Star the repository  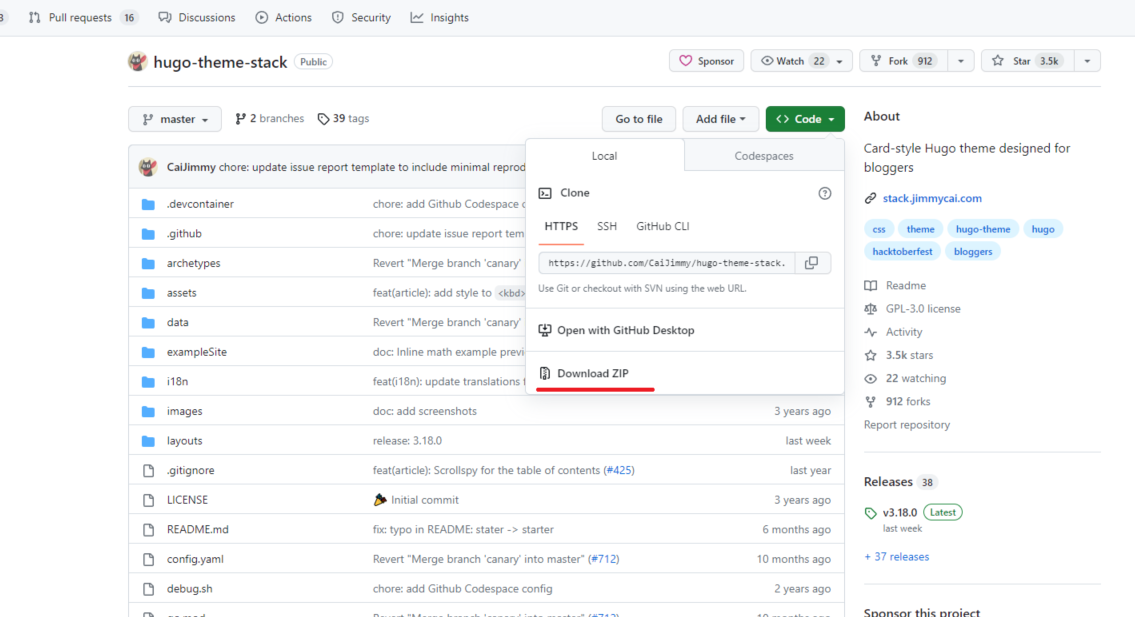pyautogui.click(x=1027, y=62)
